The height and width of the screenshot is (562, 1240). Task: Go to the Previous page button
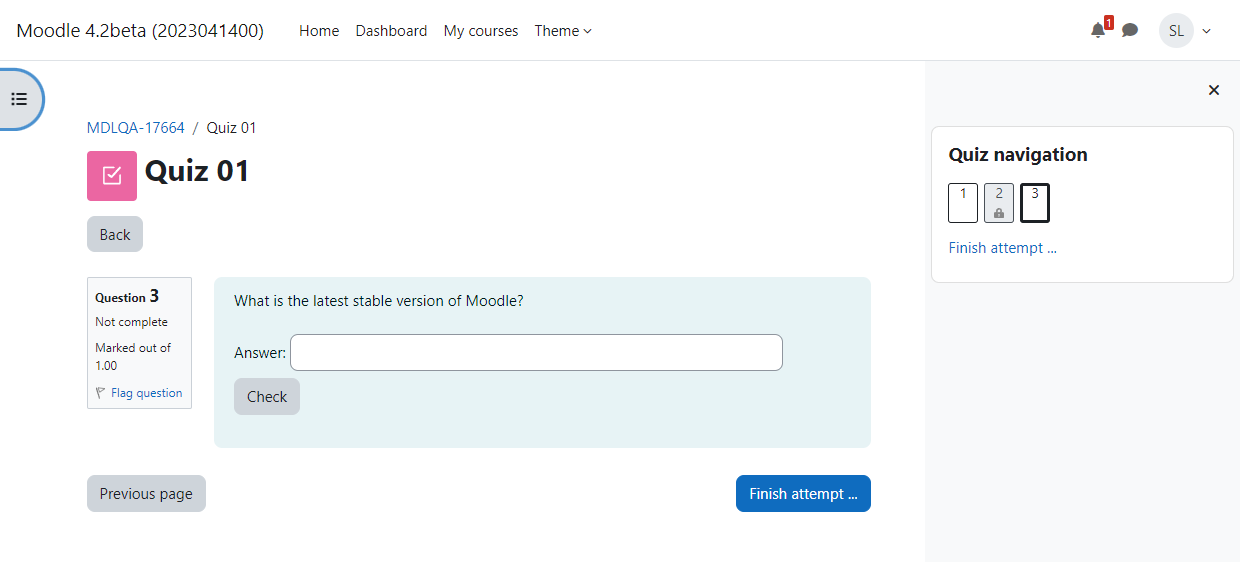coord(146,493)
